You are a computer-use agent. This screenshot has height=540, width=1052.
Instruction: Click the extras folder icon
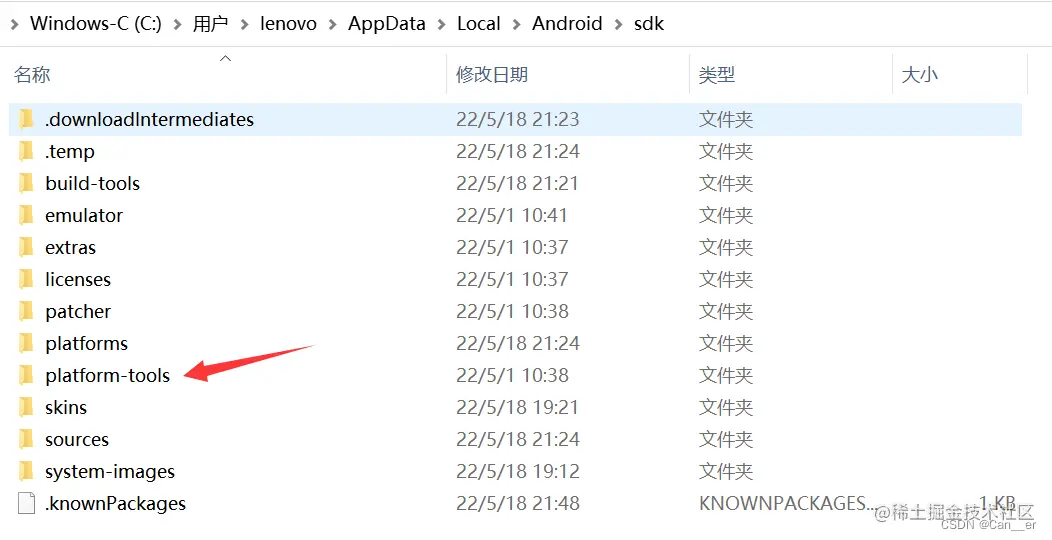tap(26, 248)
